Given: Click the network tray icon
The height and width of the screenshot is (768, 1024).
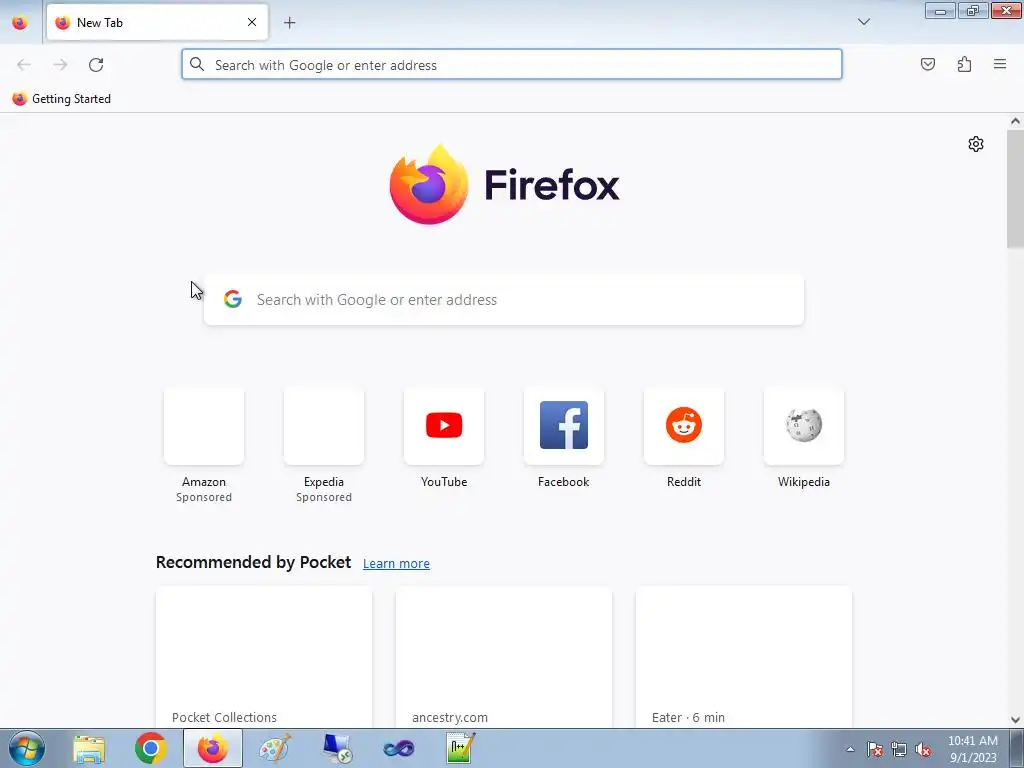Looking at the screenshot, I should pos(899,749).
